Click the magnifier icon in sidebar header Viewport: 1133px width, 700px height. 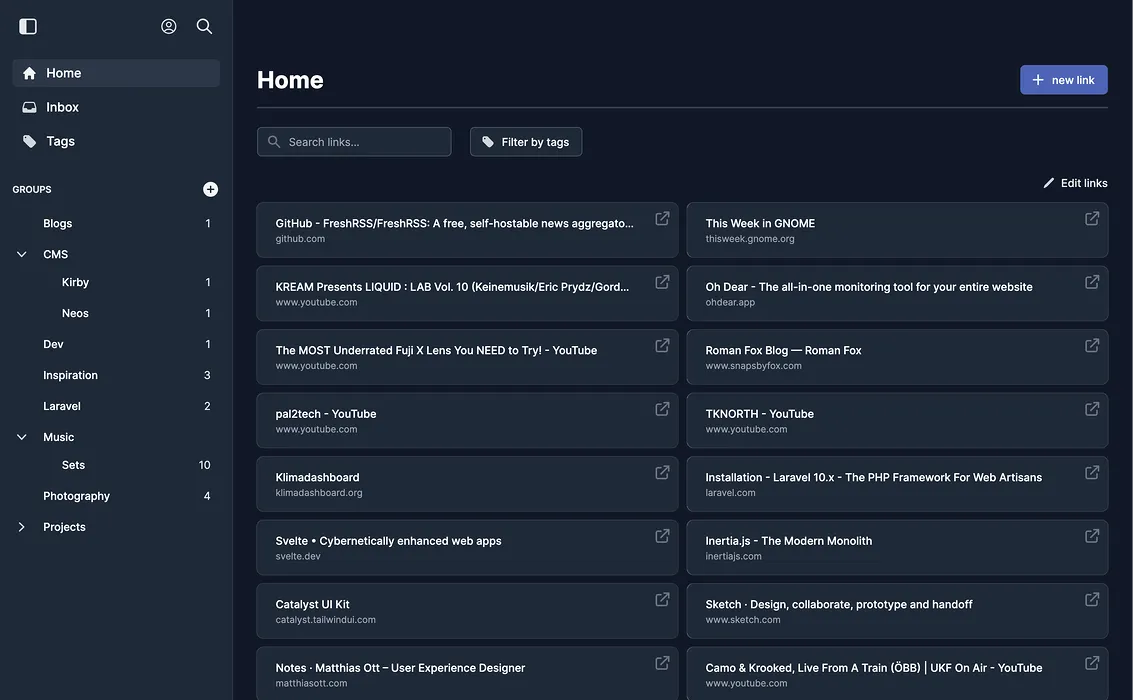pos(204,27)
